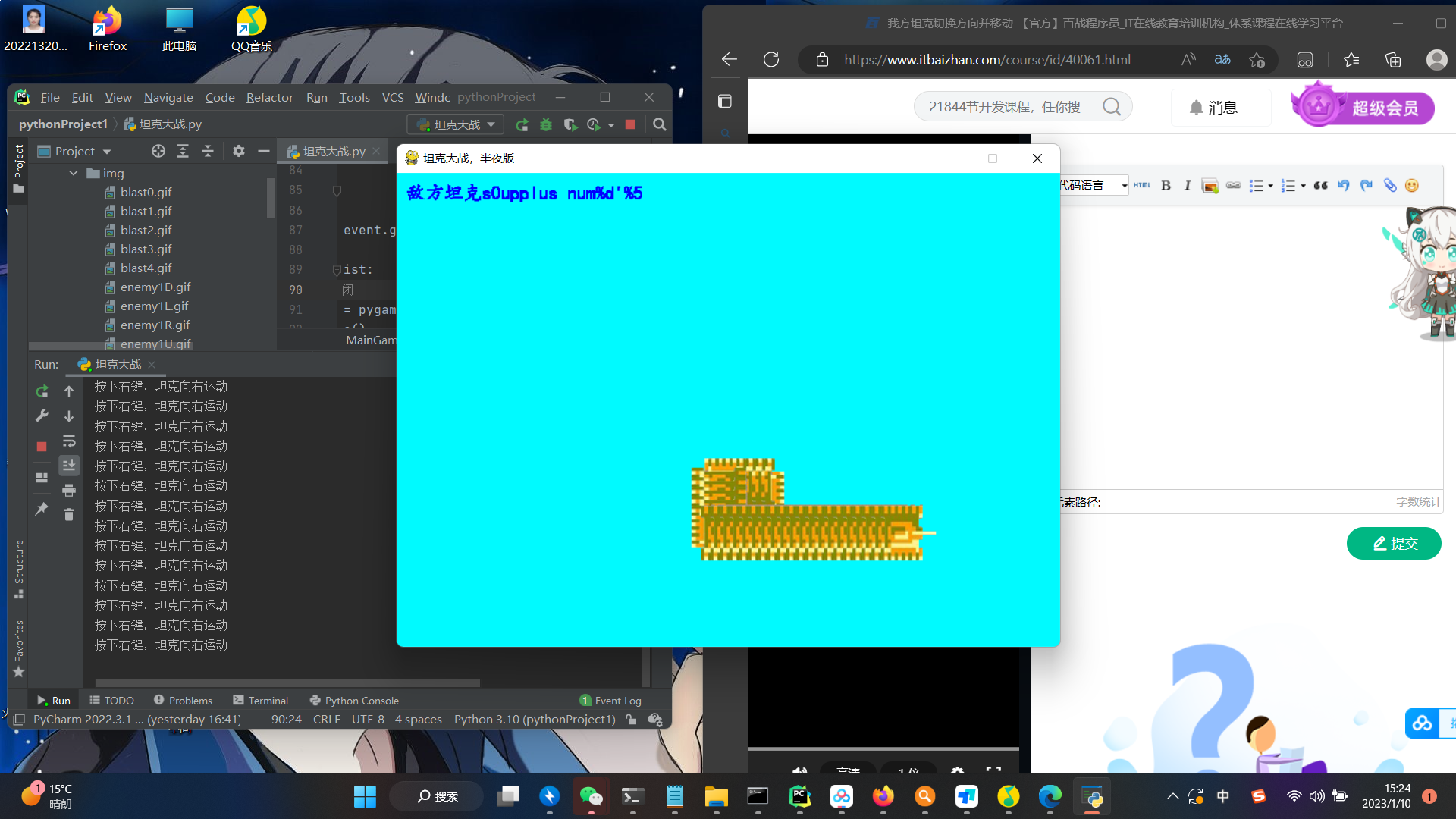Toggle scroll-to-end in the Run console

pos(69,465)
